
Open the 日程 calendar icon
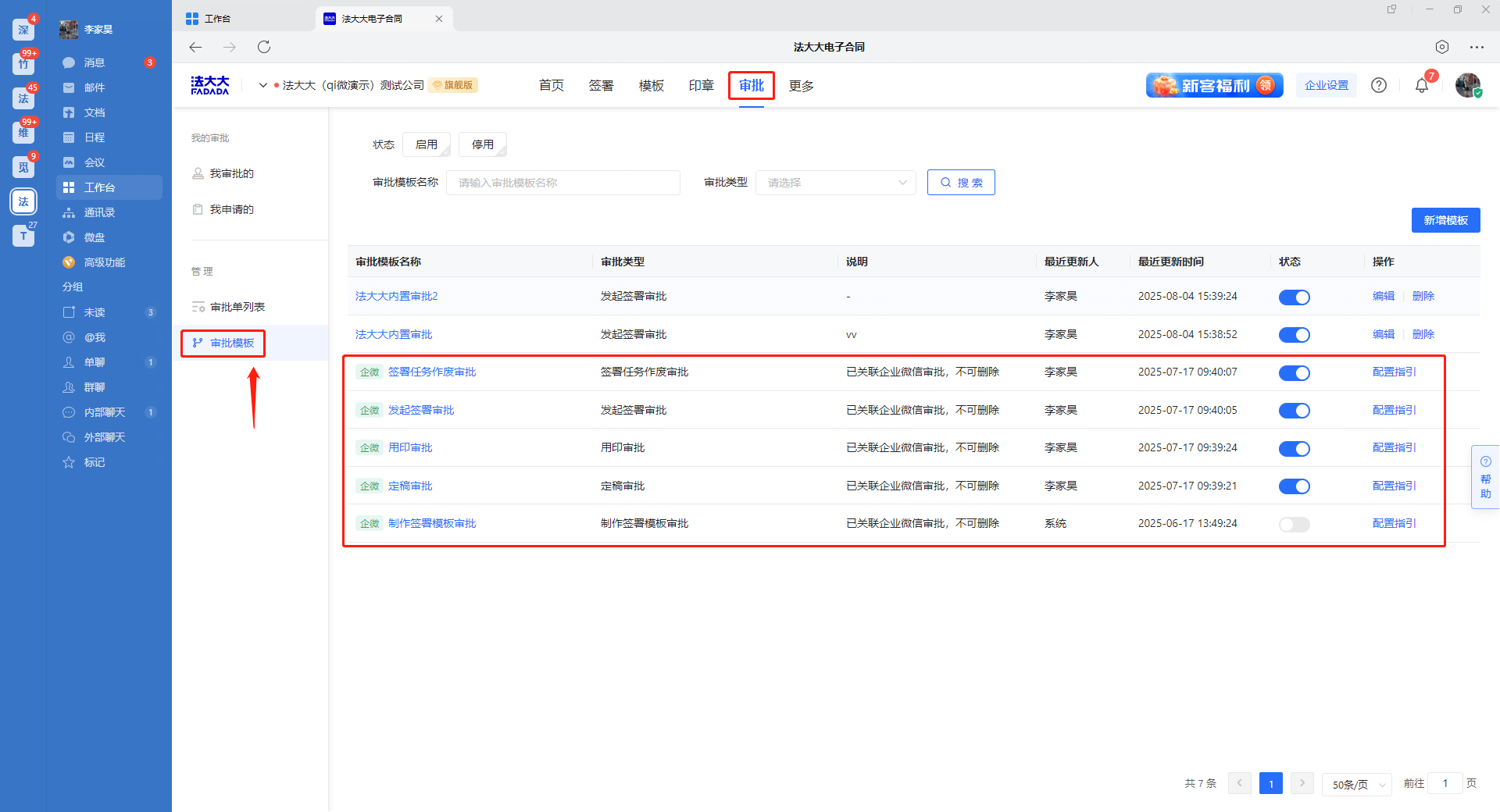pyautogui.click(x=69, y=137)
